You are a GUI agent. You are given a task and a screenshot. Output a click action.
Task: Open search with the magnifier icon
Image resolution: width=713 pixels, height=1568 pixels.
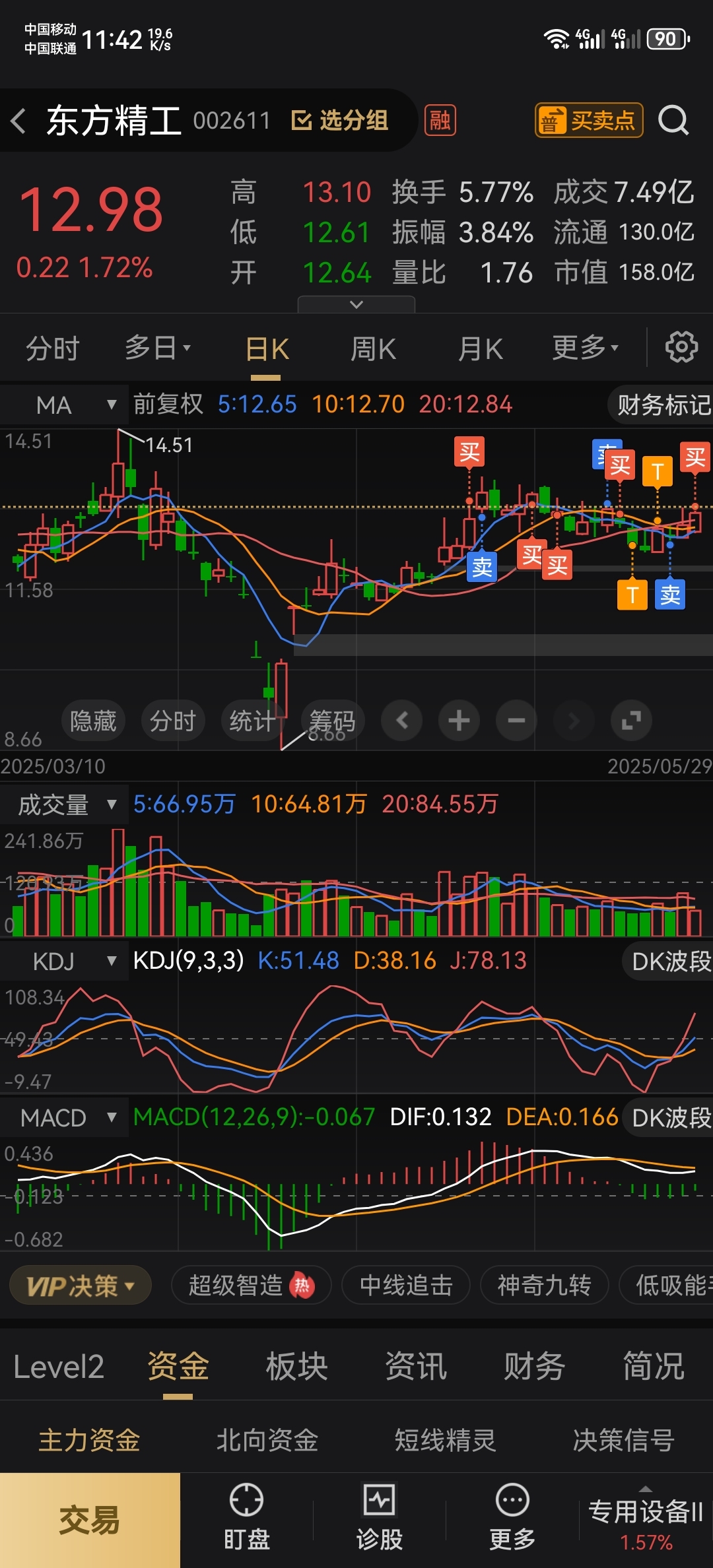[673, 120]
